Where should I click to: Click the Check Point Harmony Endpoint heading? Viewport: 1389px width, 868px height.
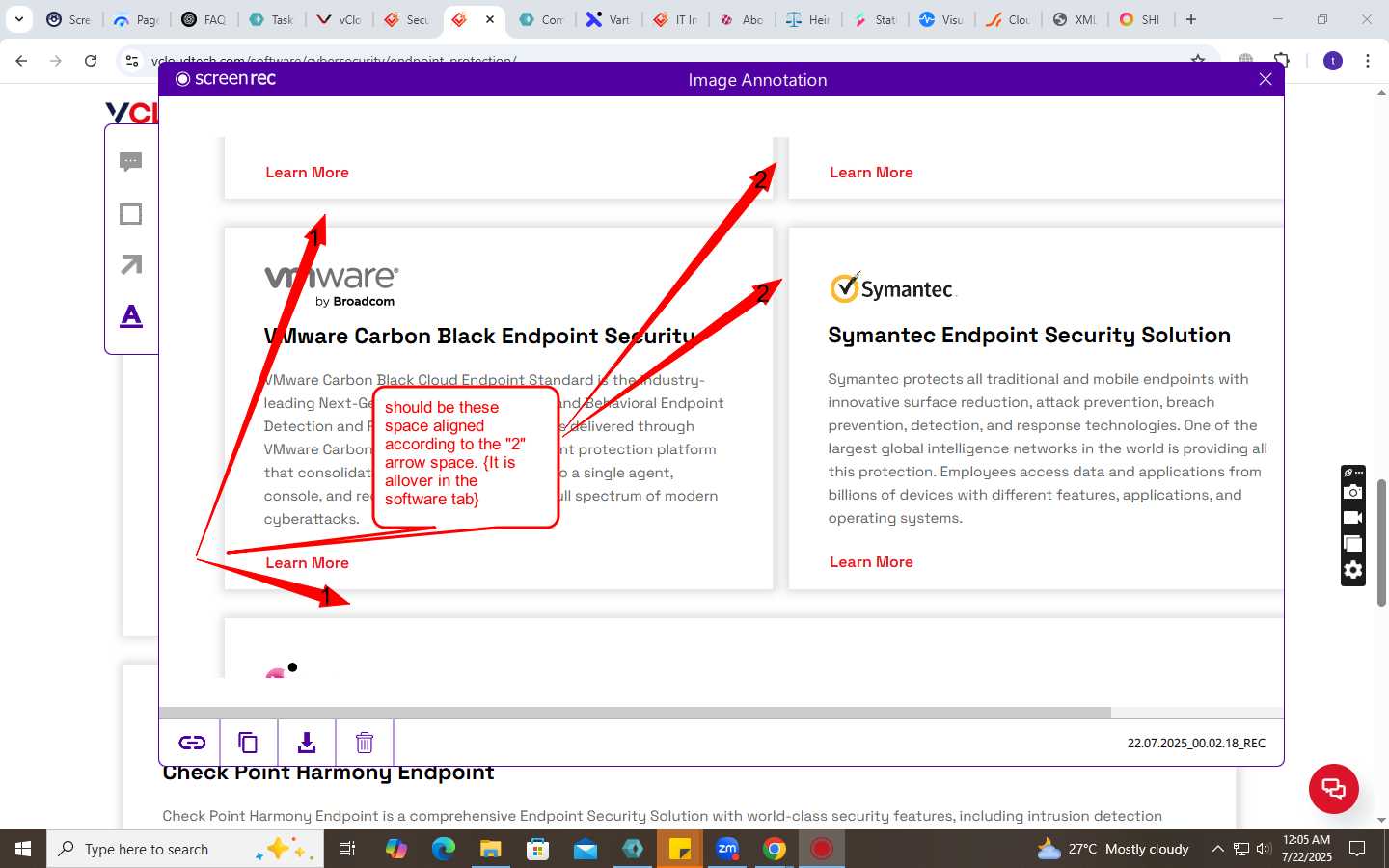328,773
